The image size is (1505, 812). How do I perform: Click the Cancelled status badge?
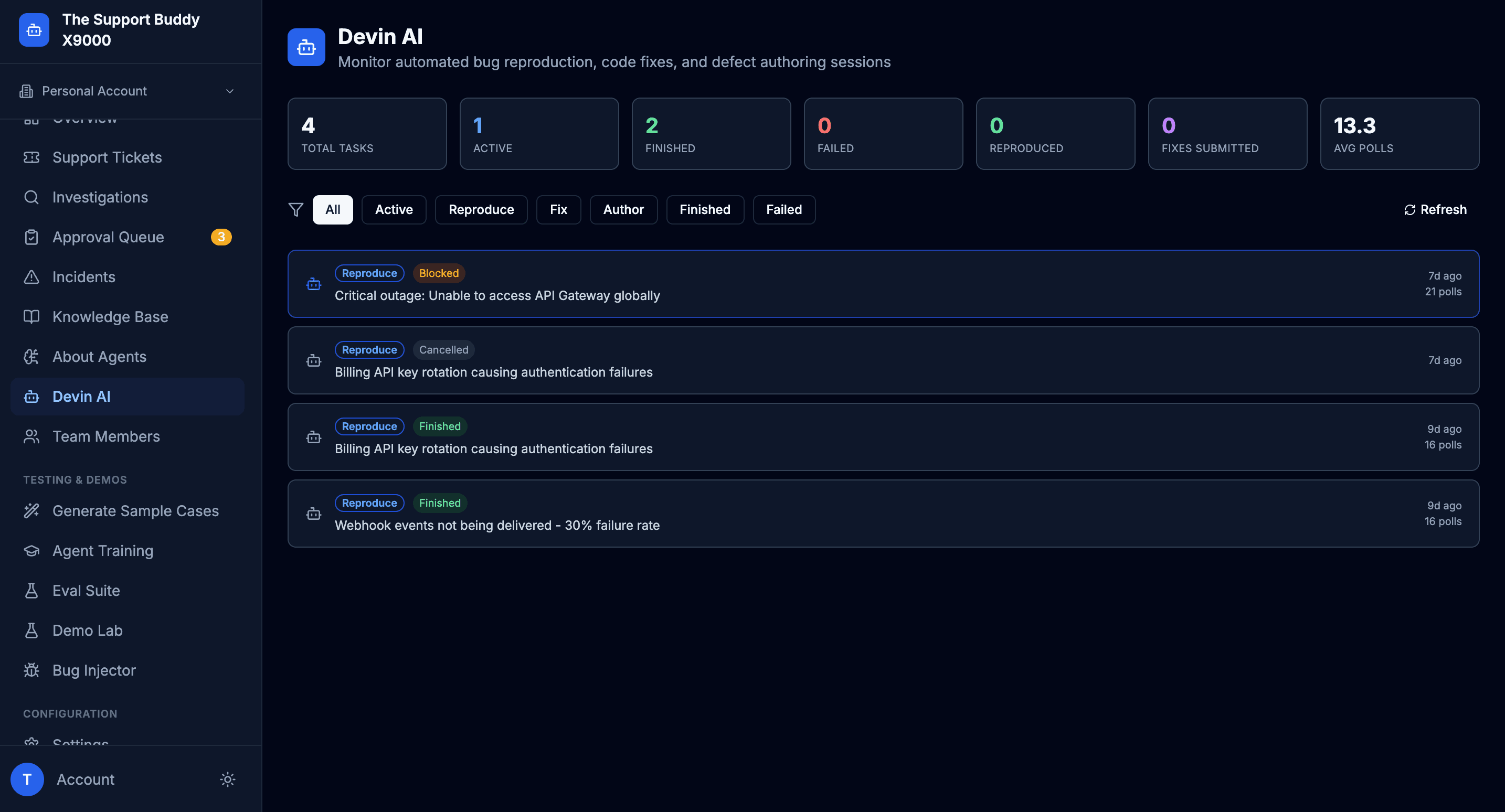coord(443,350)
